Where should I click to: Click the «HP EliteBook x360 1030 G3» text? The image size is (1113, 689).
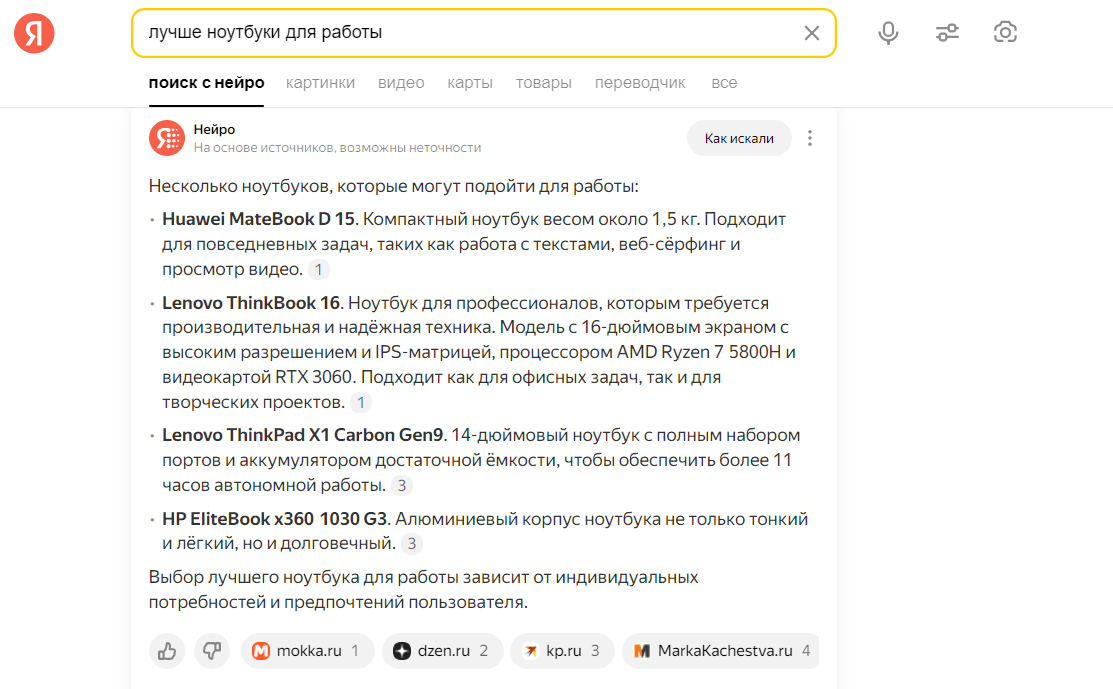(x=275, y=519)
